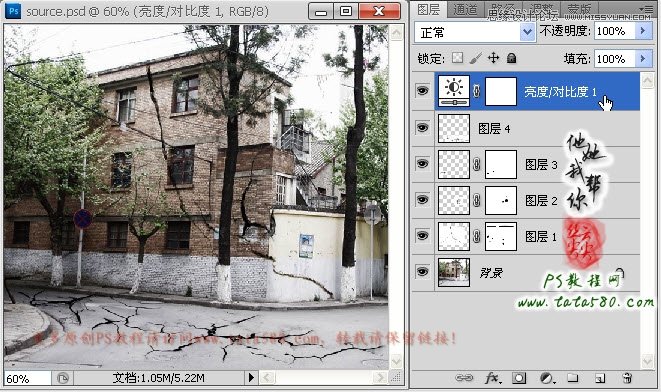661x392 pixels.
Task: Click the 背景 layer photo thumbnail
Action: coord(454,273)
